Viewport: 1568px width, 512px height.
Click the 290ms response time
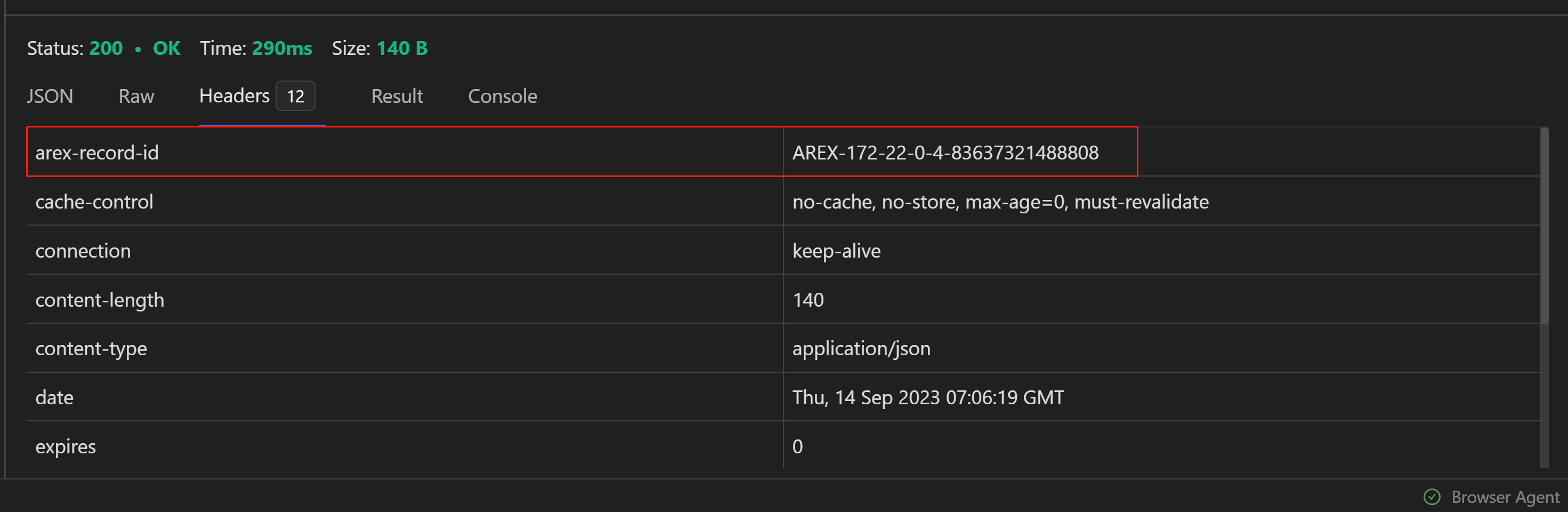point(282,48)
